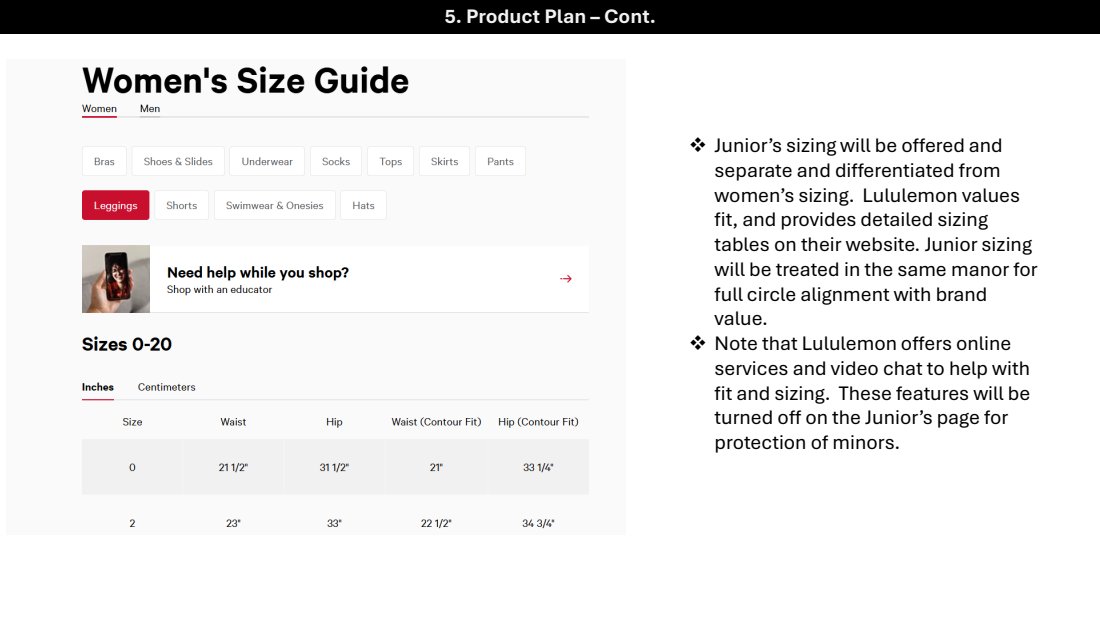Choose the Pants category button

[500, 162]
